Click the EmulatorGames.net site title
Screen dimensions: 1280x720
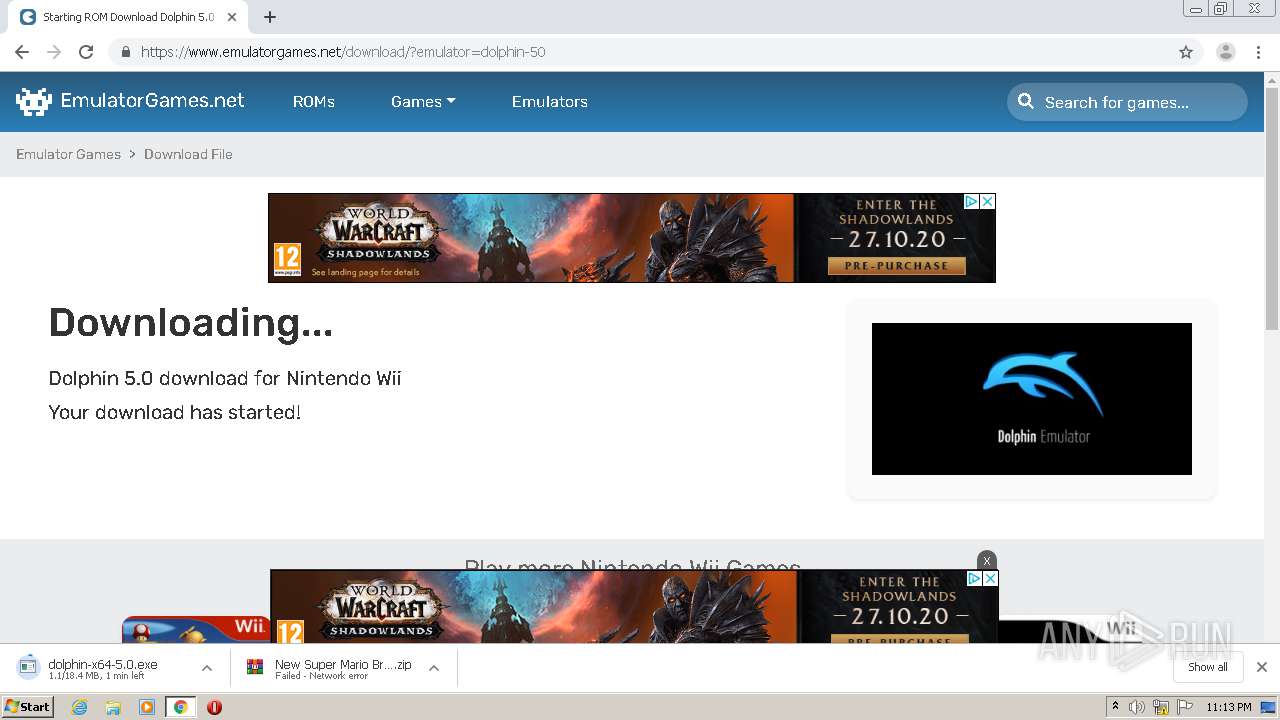coord(152,100)
